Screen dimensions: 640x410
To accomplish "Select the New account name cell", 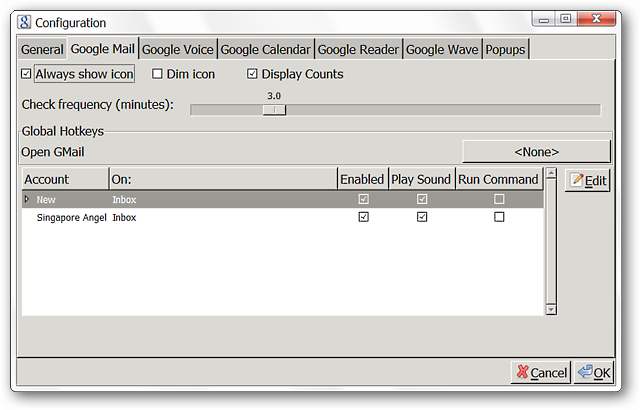I will point(46,199).
